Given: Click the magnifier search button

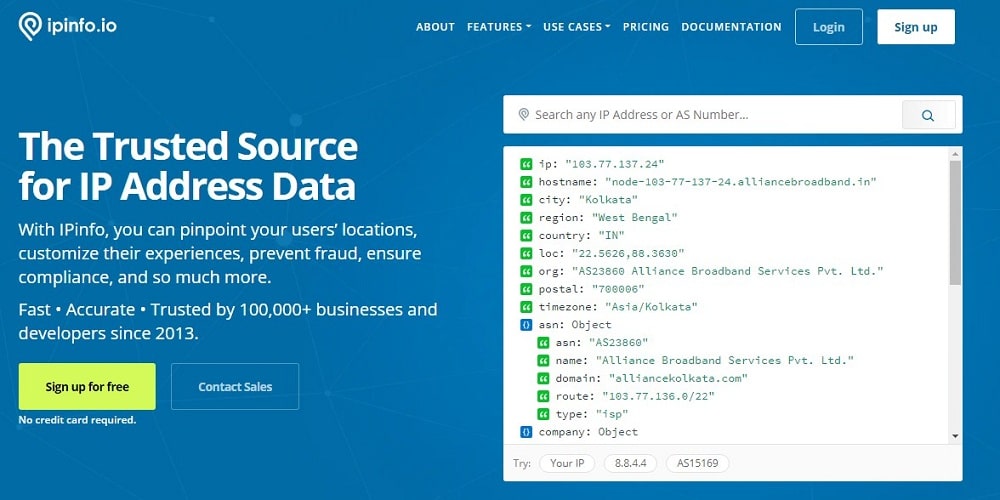Looking at the screenshot, I should [928, 115].
